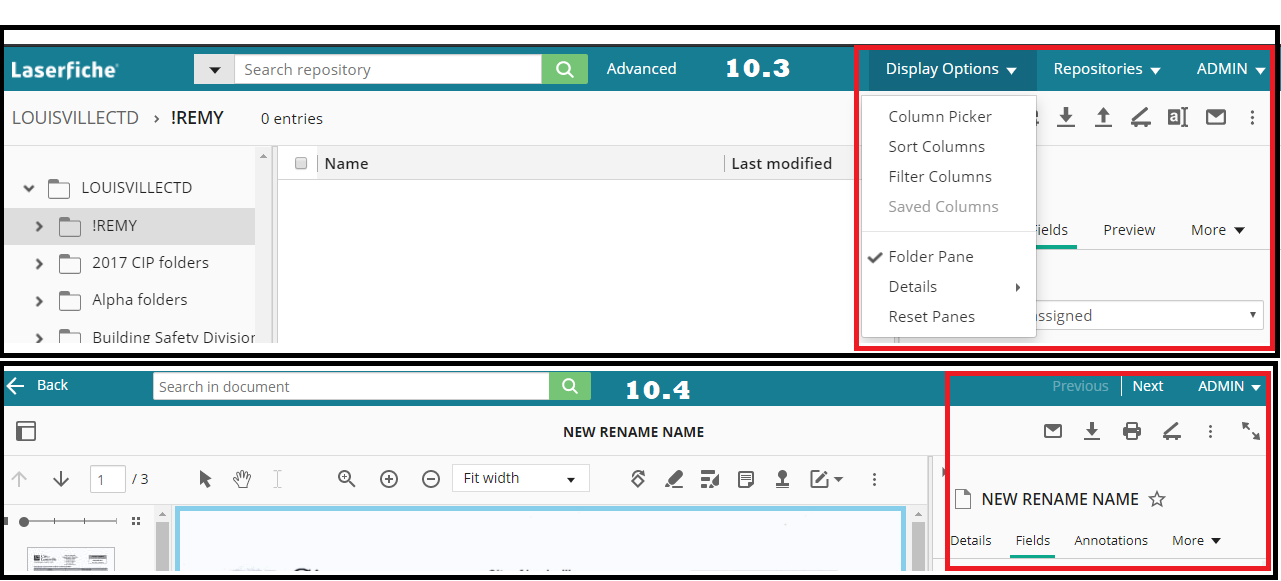Image resolution: width=1281 pixels, height=581 pixels.
Task: Open the three-dot overflow menu in repository toolbar
Action: (1252, 118)
